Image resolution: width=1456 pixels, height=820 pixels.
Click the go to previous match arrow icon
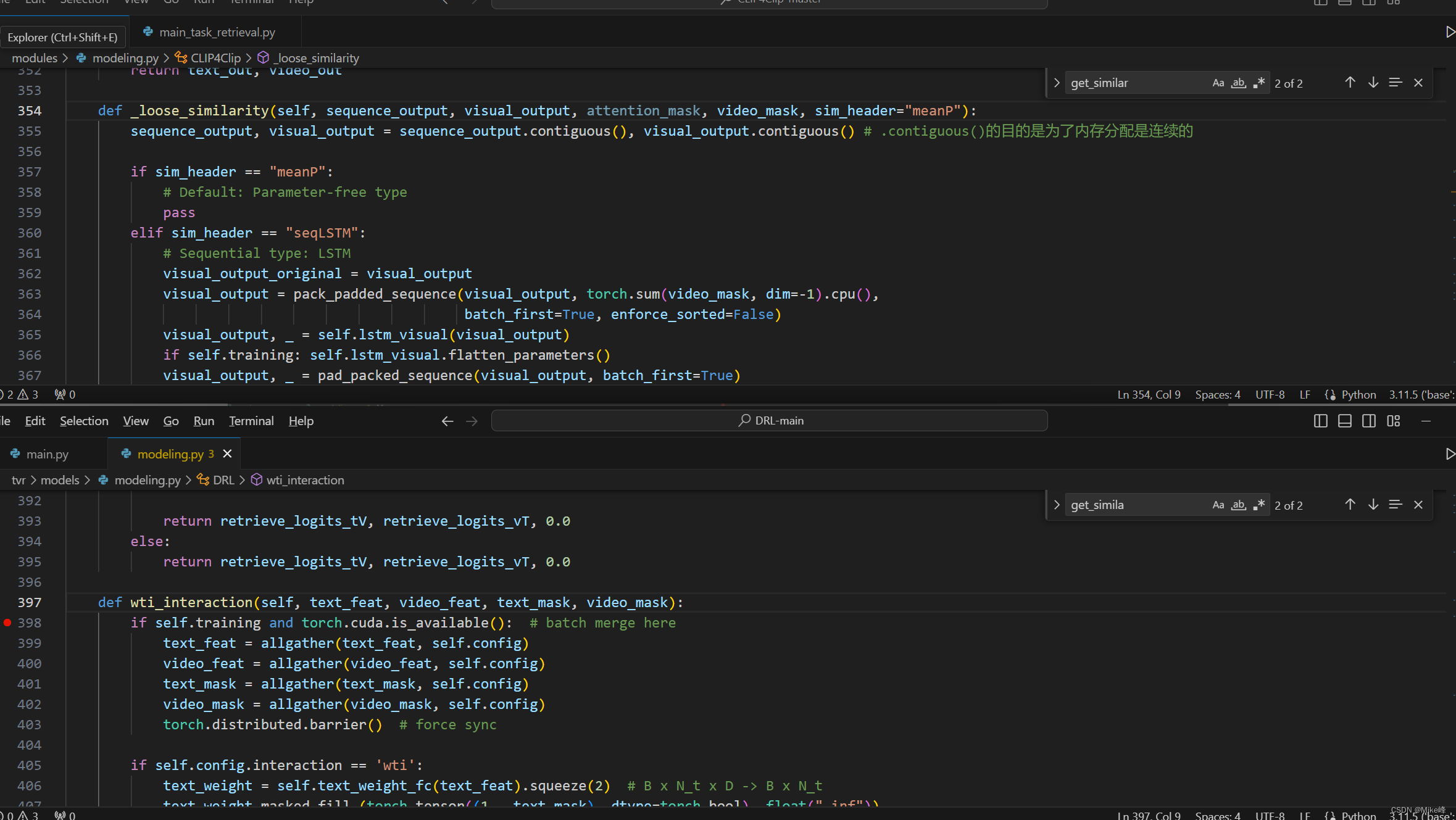coord(1349,82)
